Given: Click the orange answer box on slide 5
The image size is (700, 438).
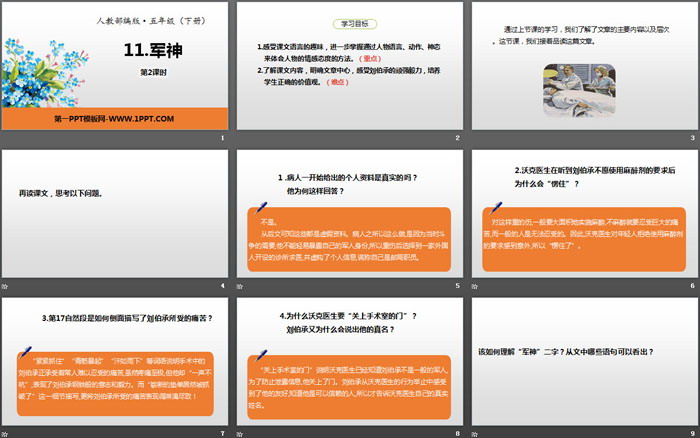Looking at the screenshot, I should point(349,239).
